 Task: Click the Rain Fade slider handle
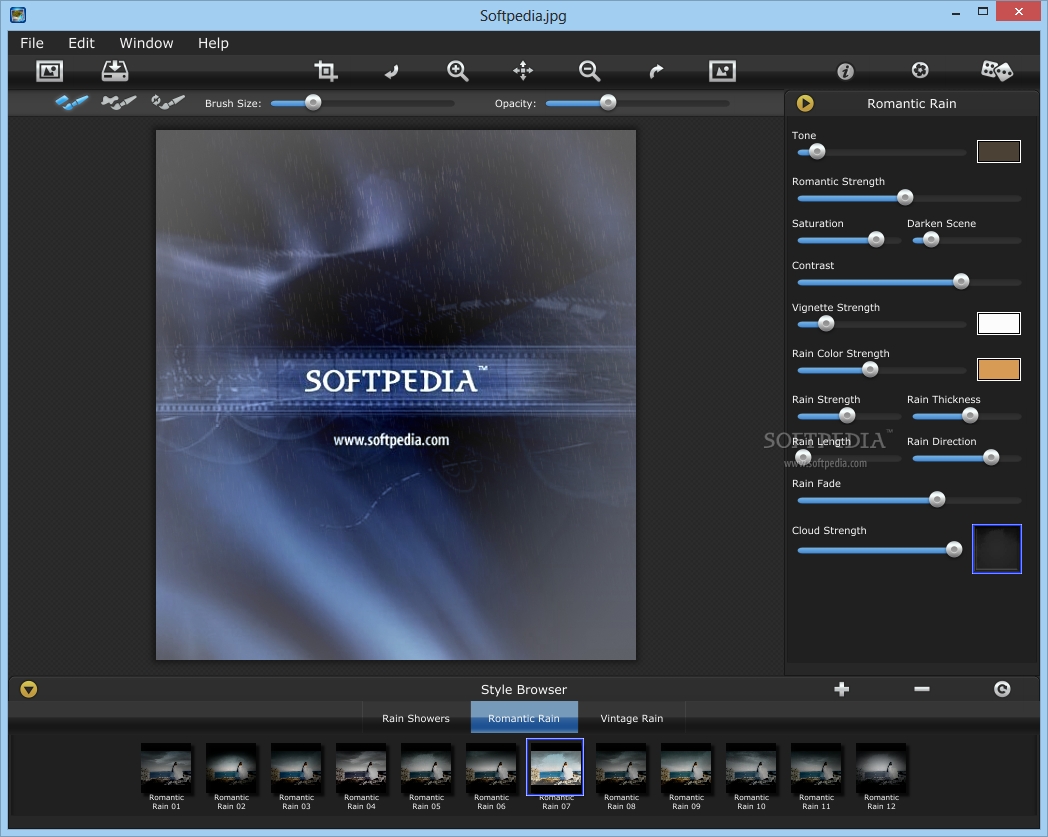(937, 499)
